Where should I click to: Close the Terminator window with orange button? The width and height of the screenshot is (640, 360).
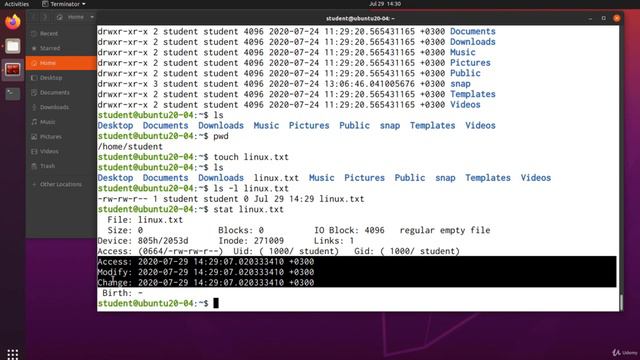[x=617, y=18]
